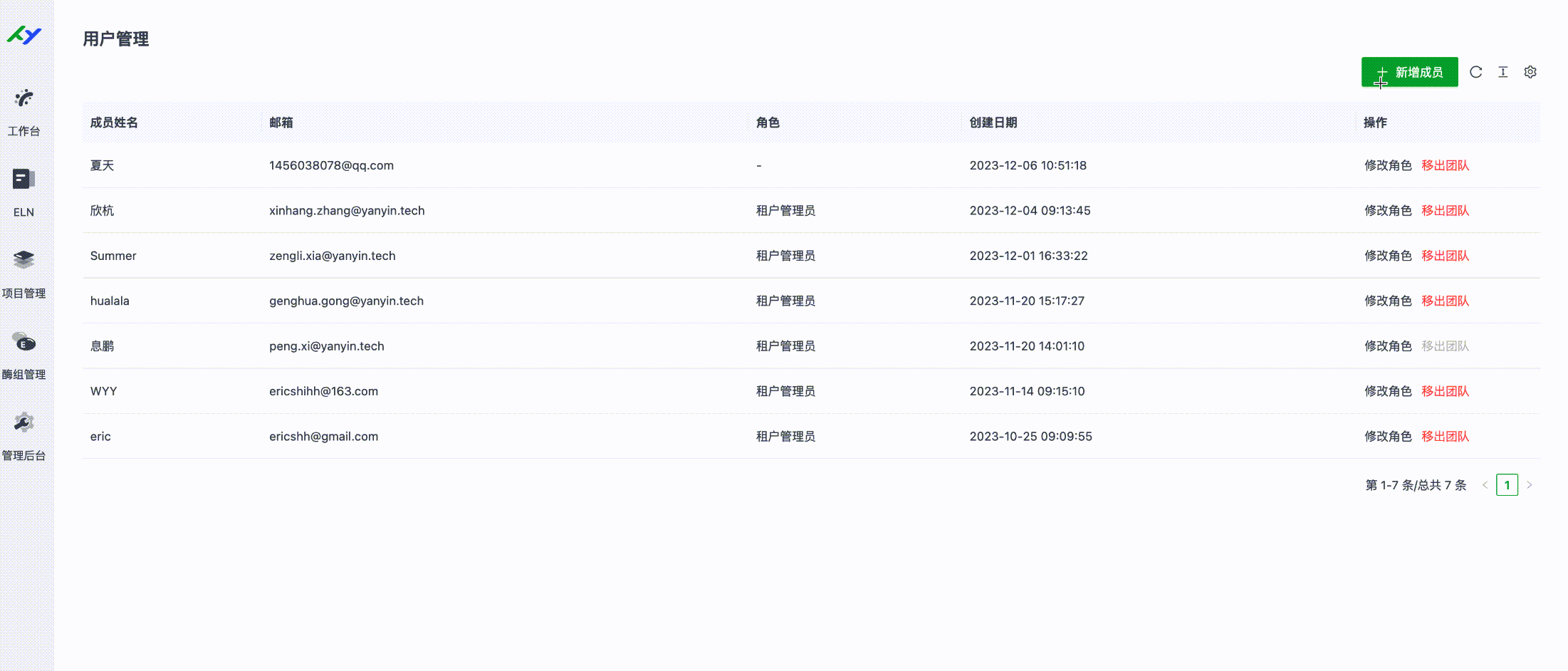Viewport: 1568px width, 671px height.
Task: Click 移出团队 for member Summer
Action: 1445,255
